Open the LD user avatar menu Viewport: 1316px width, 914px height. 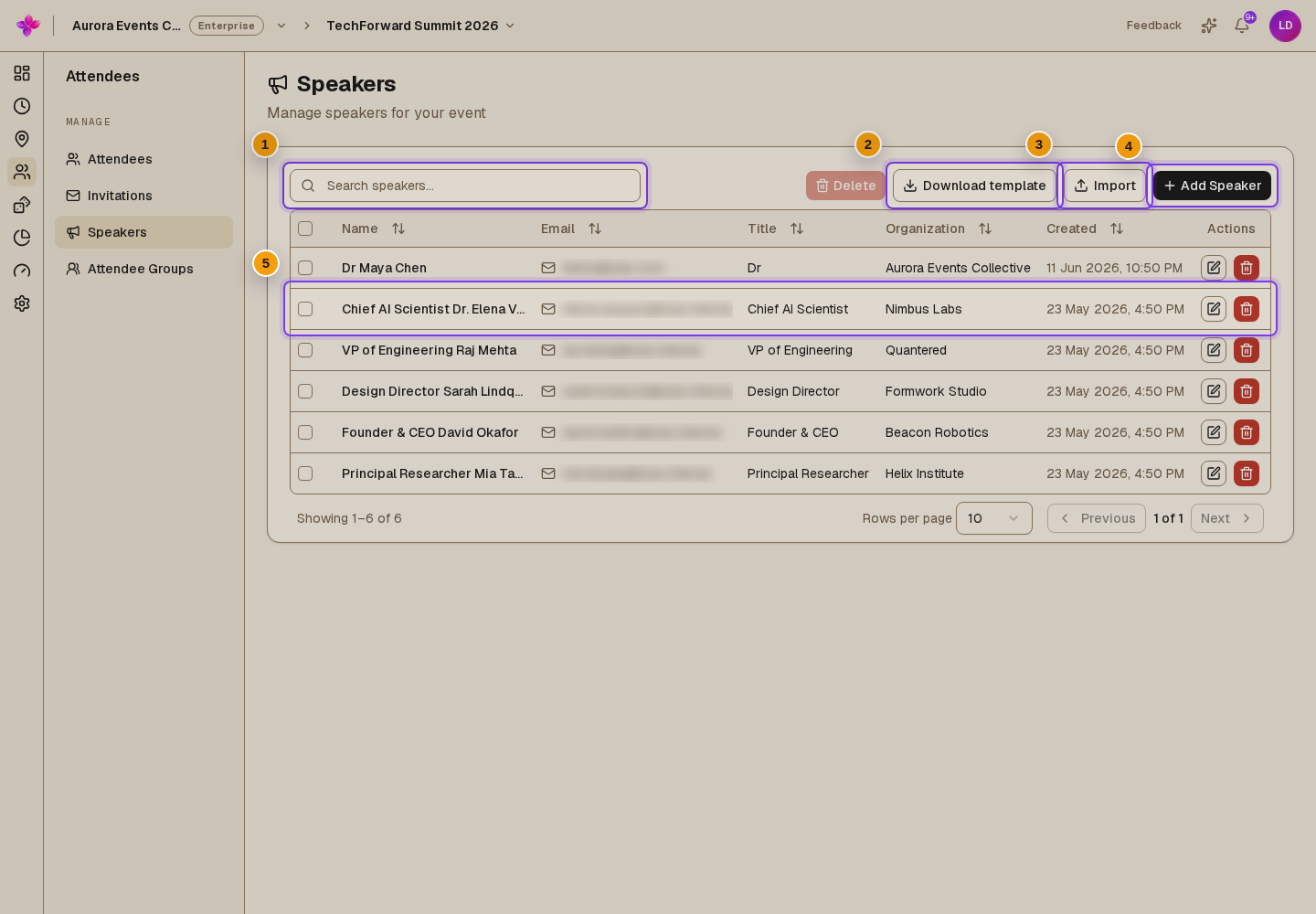1285,26
